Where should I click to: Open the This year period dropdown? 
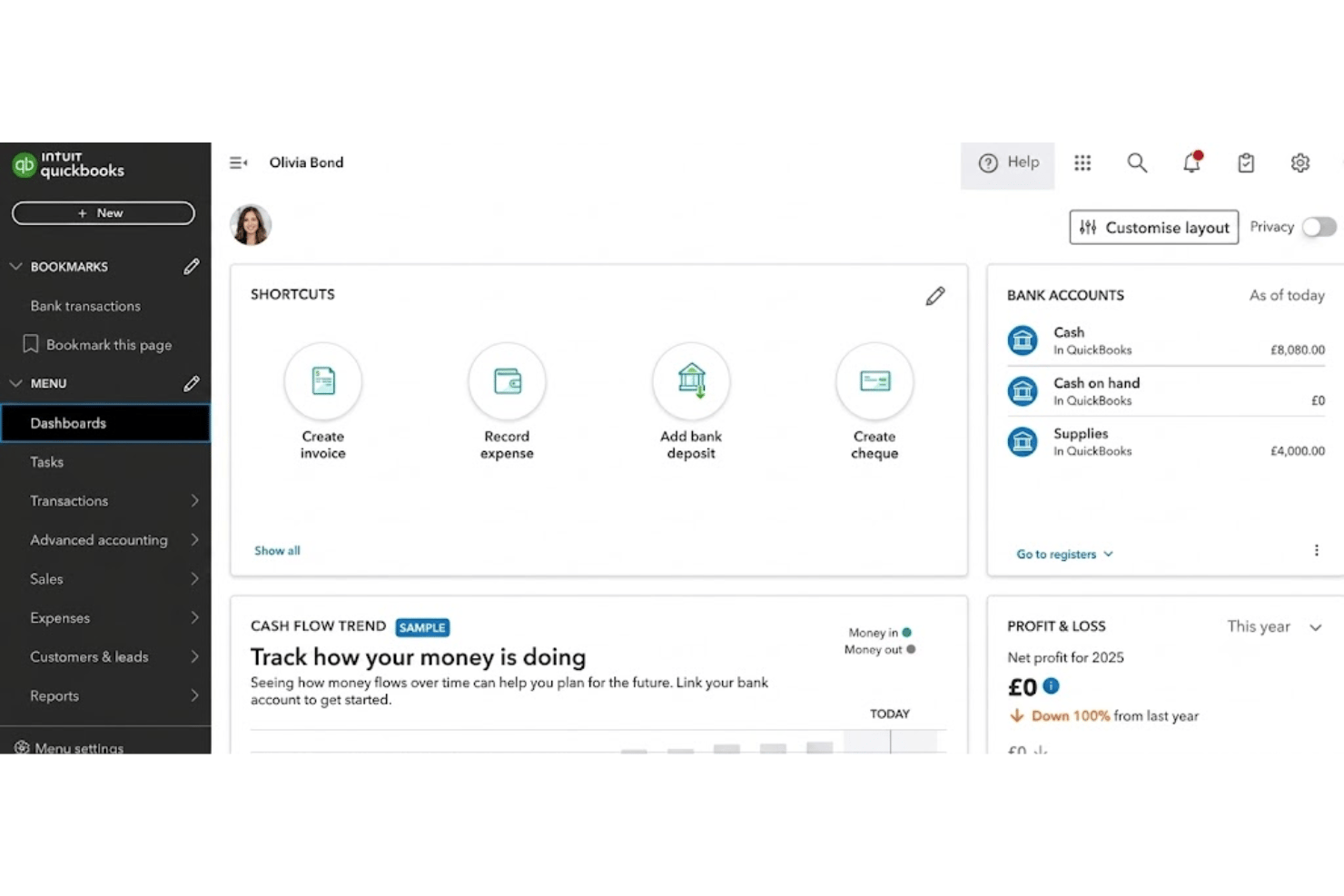tap(1275, 626)
